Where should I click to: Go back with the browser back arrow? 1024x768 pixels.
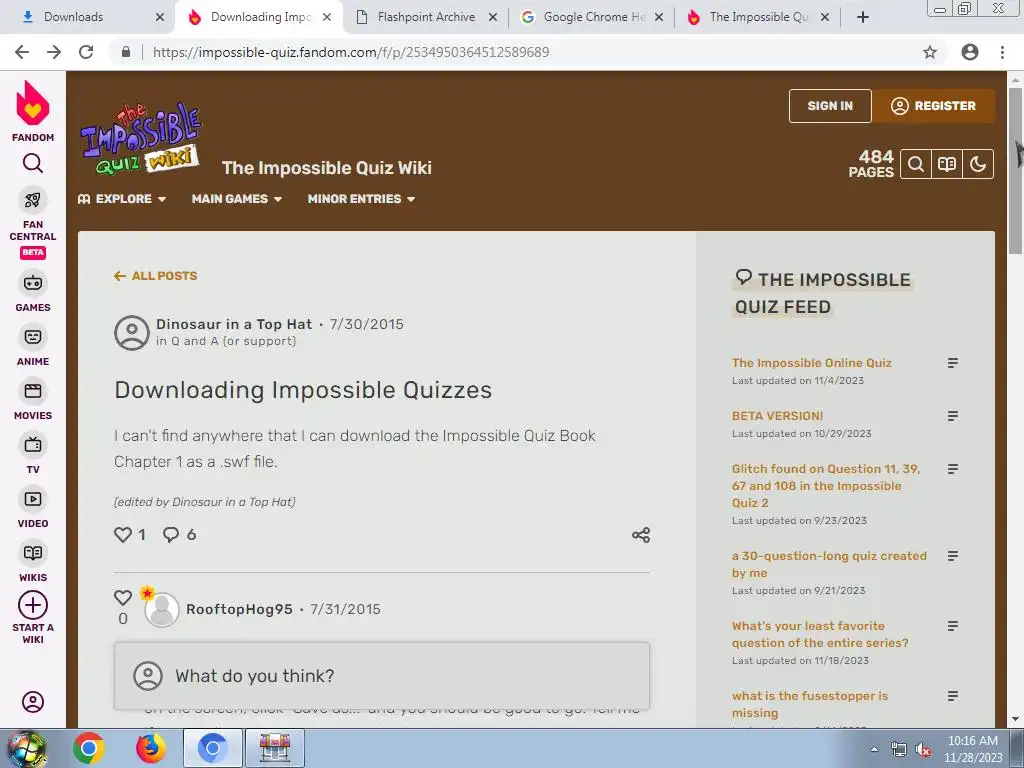(x=22, y=52)
